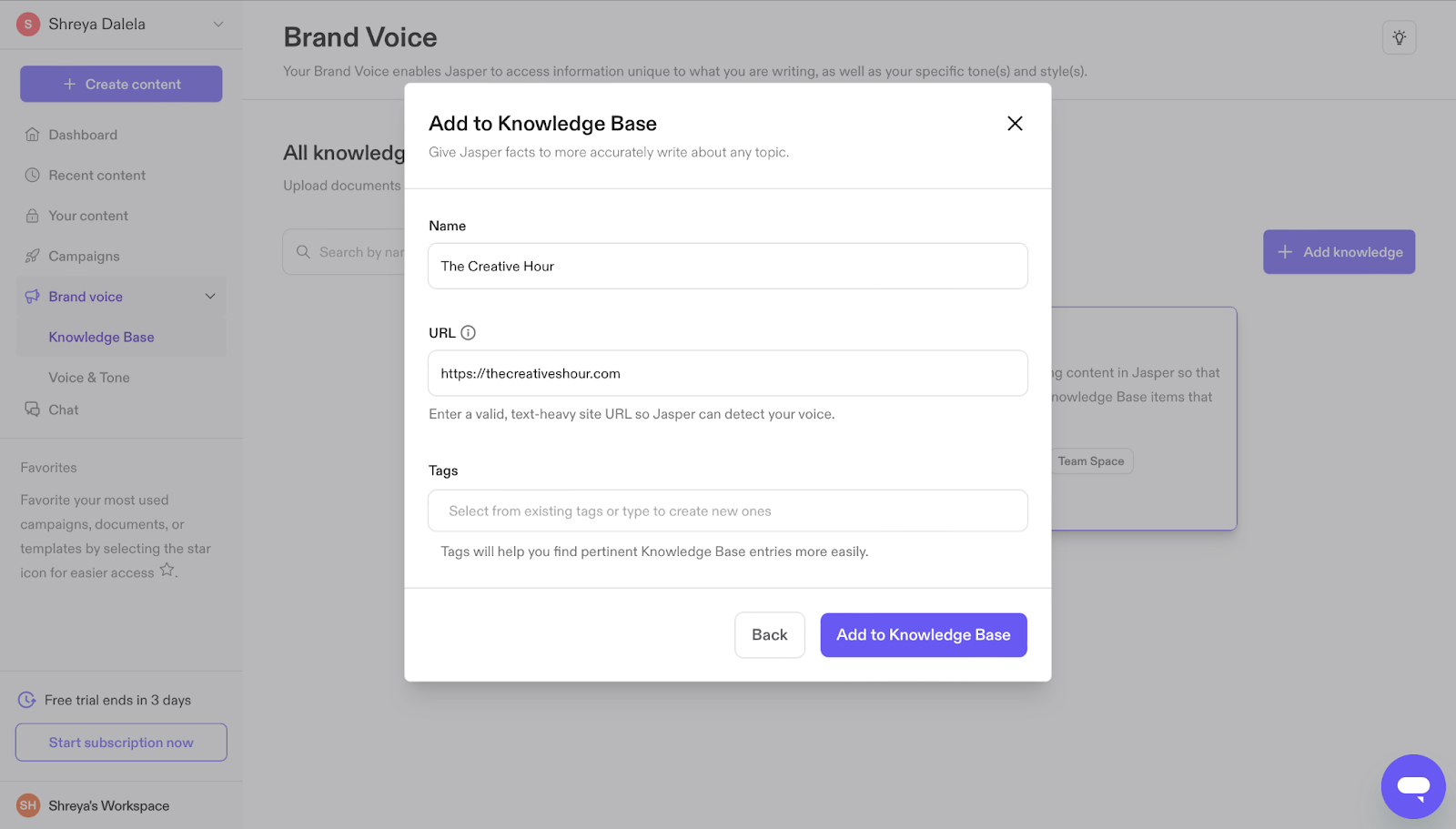Viewport: 1456px width, 829px height.
Task: Click the Back button in dialog
Action: tap(770, 635)
